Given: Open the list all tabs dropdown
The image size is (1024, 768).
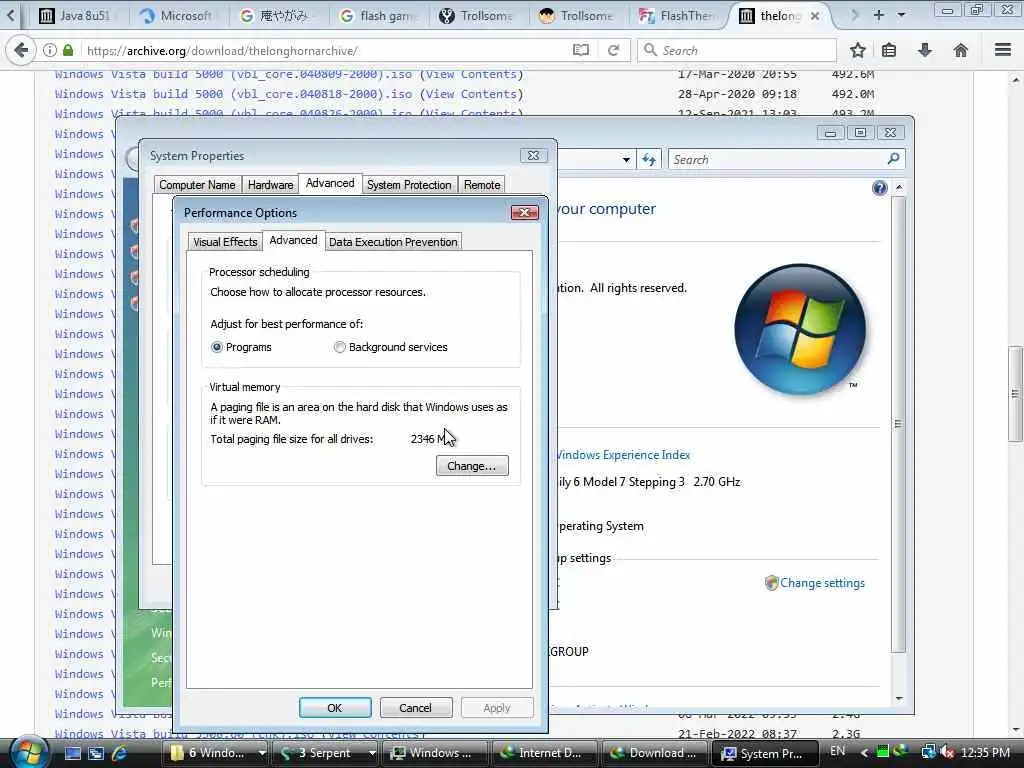Looking at the screenshot, I should 901,15.
